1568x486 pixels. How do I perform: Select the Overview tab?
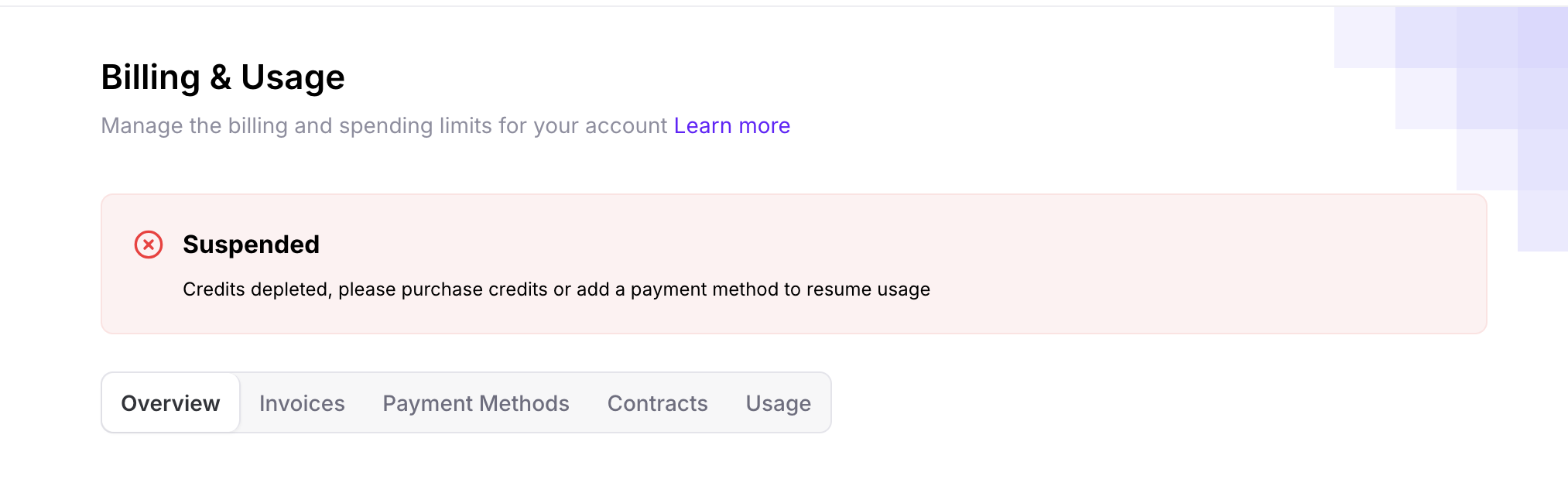pyautogui.click(x=170, y=403)
